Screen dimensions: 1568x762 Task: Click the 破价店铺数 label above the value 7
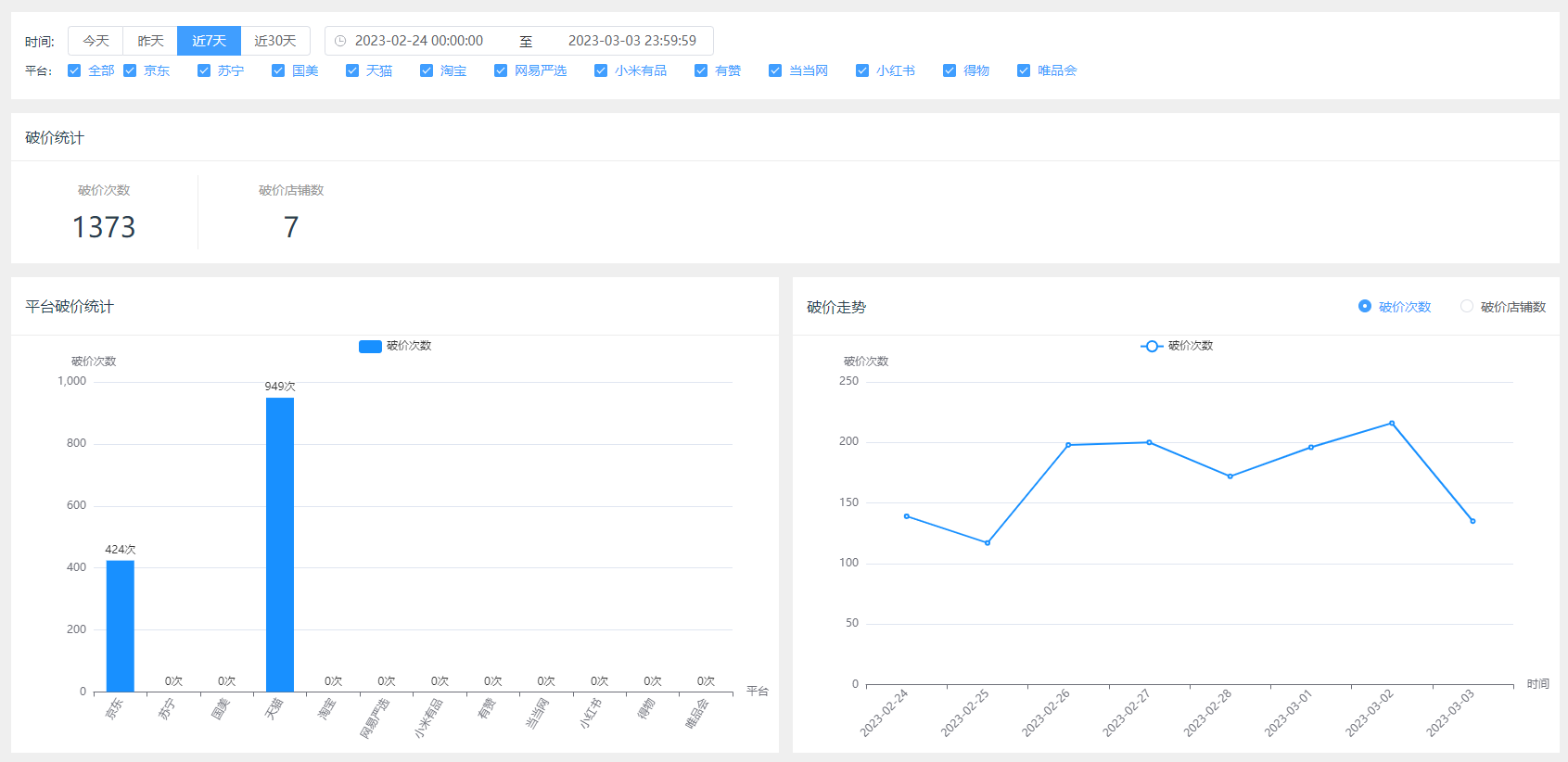click(x=291, y=190)
